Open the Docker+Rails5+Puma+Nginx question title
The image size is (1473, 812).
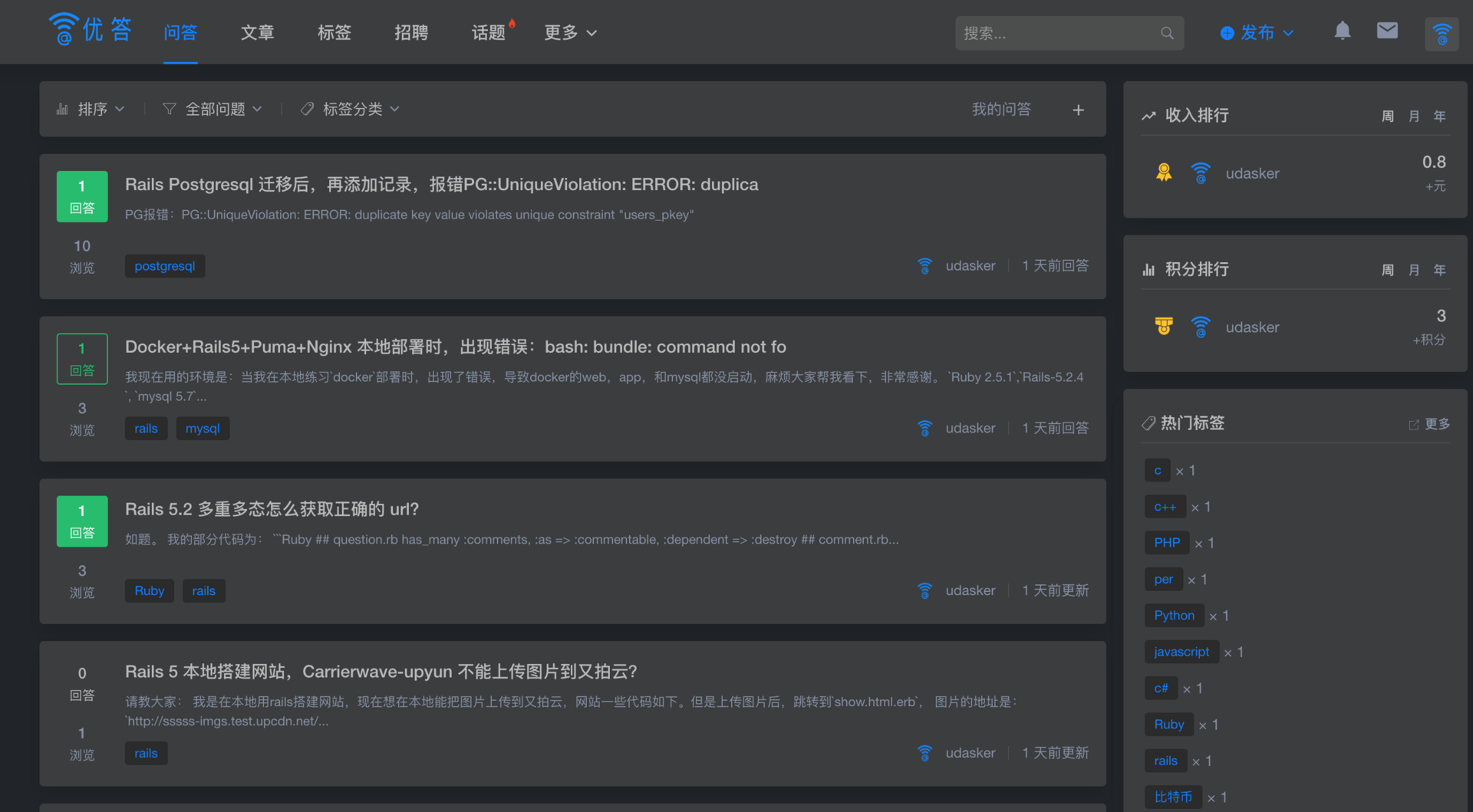click(456, 347)
